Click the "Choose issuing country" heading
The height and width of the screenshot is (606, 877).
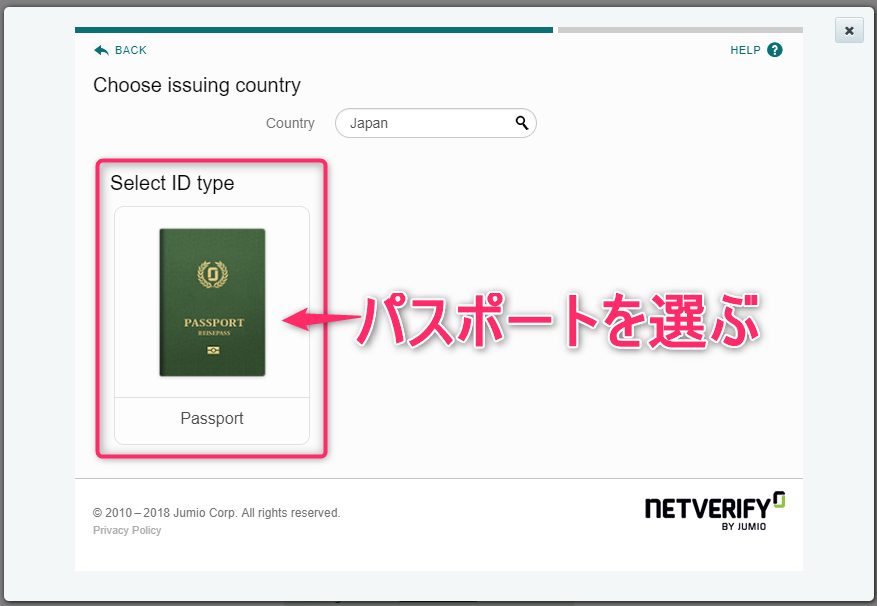(197, 86)
